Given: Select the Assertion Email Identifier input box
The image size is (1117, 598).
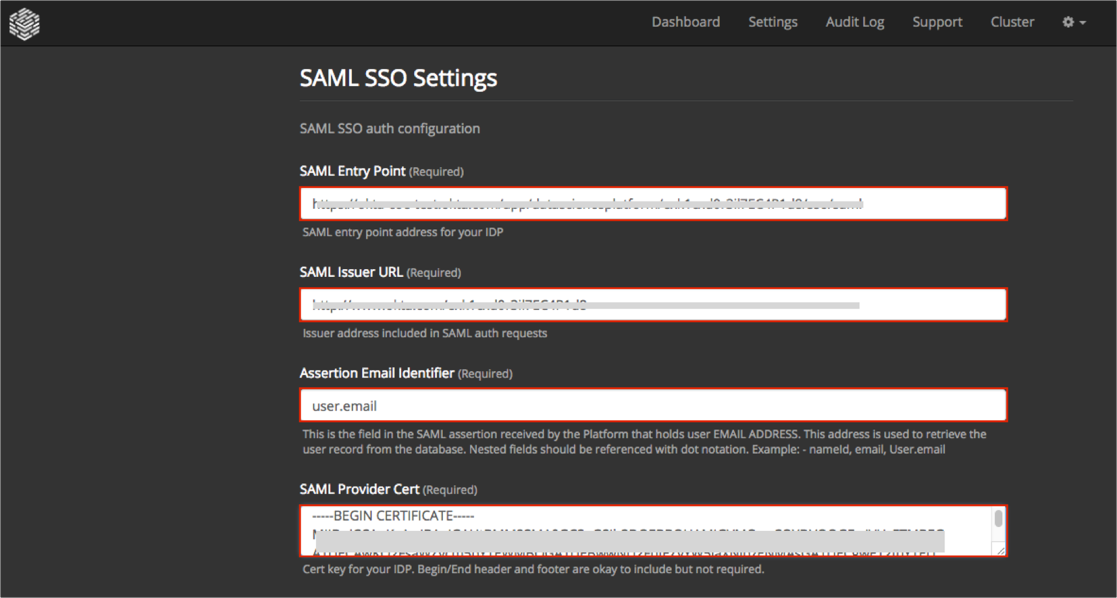Looking at the screenshot, I should [x=652, y=405].
